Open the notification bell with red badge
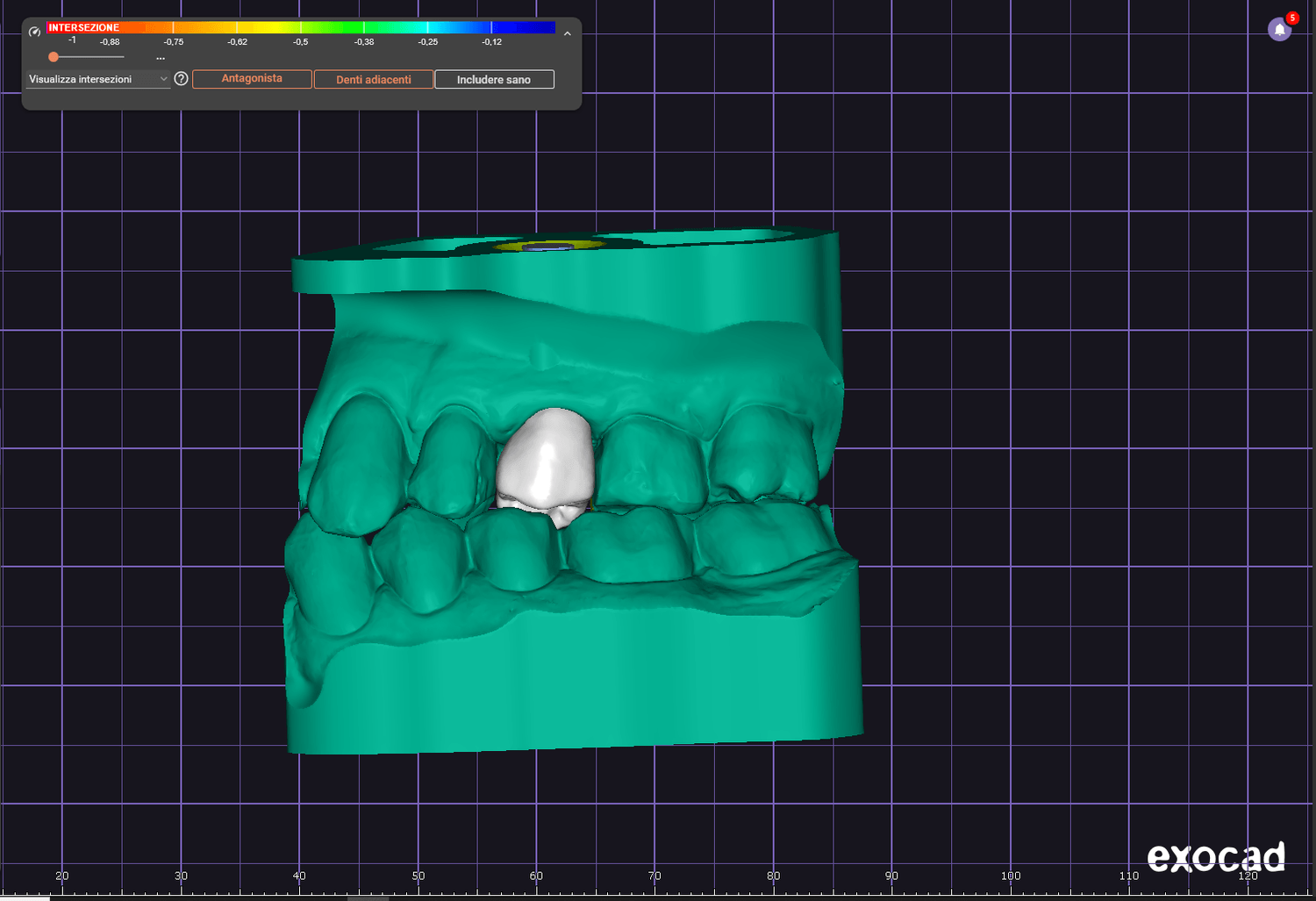 (1279, 30)
